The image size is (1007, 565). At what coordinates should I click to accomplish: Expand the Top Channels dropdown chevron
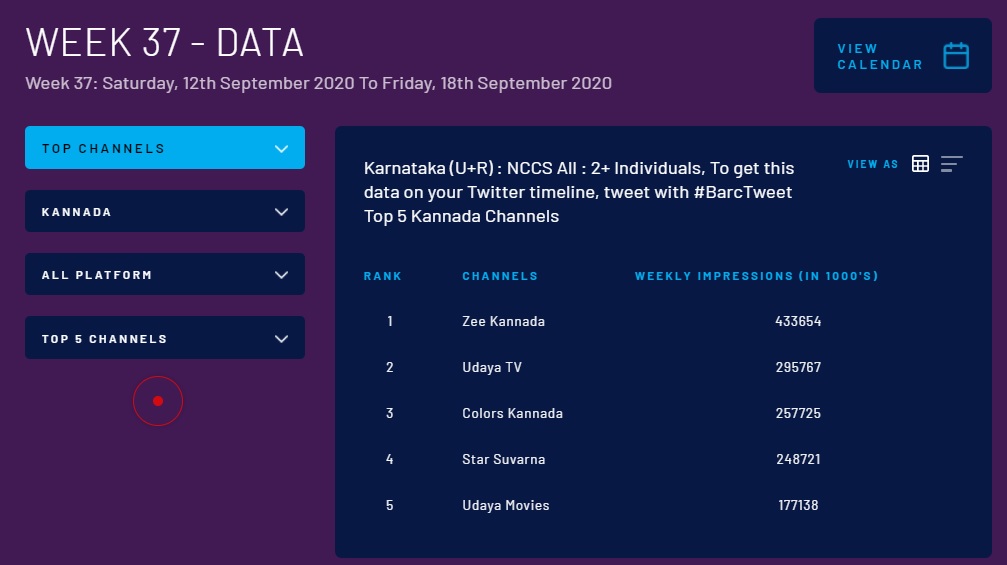281,149
